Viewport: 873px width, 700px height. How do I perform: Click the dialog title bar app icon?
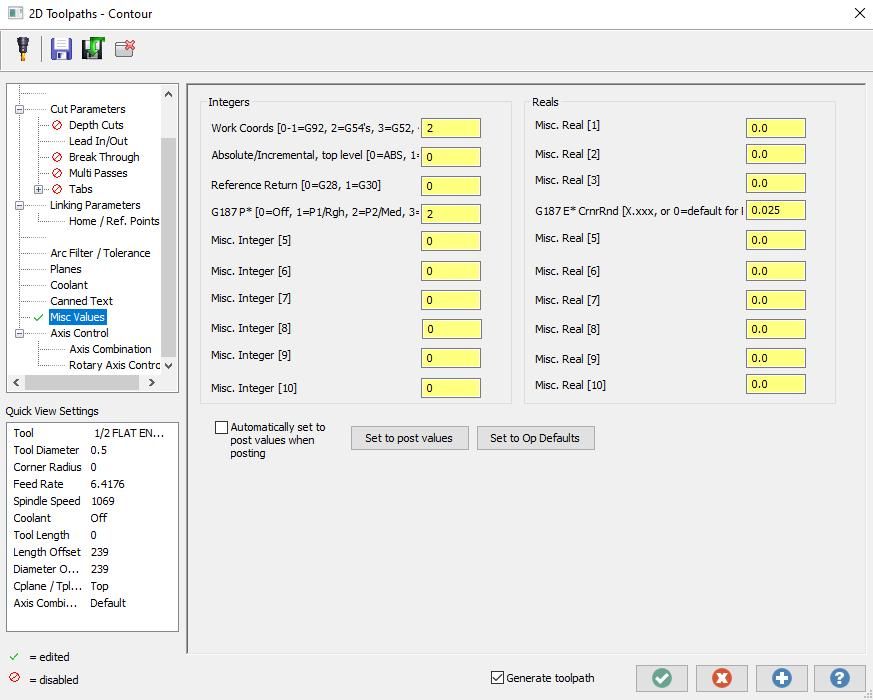point(15,13)
